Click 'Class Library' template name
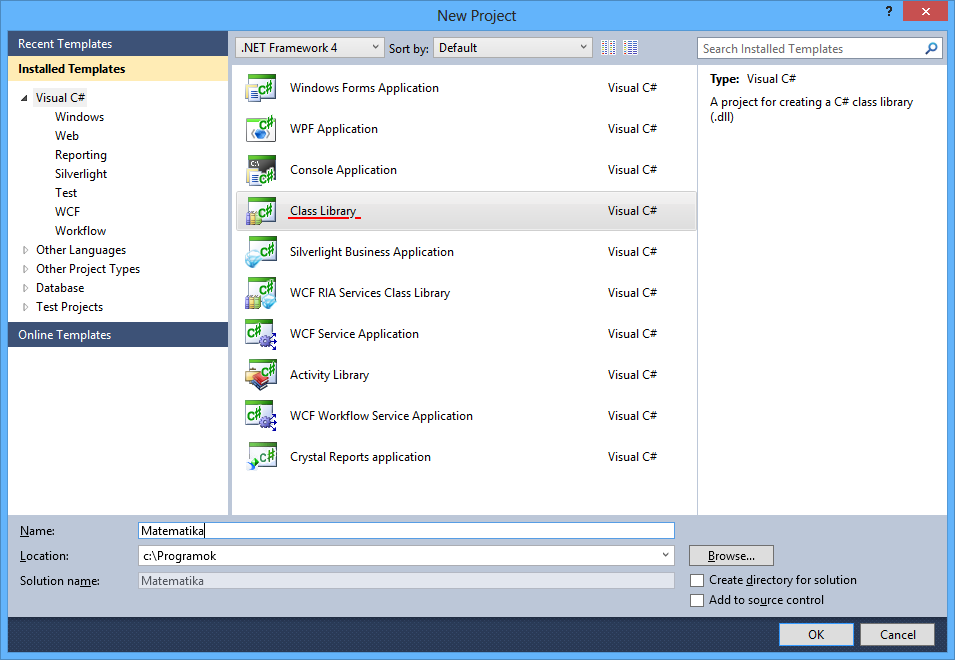 click(323, 211)
